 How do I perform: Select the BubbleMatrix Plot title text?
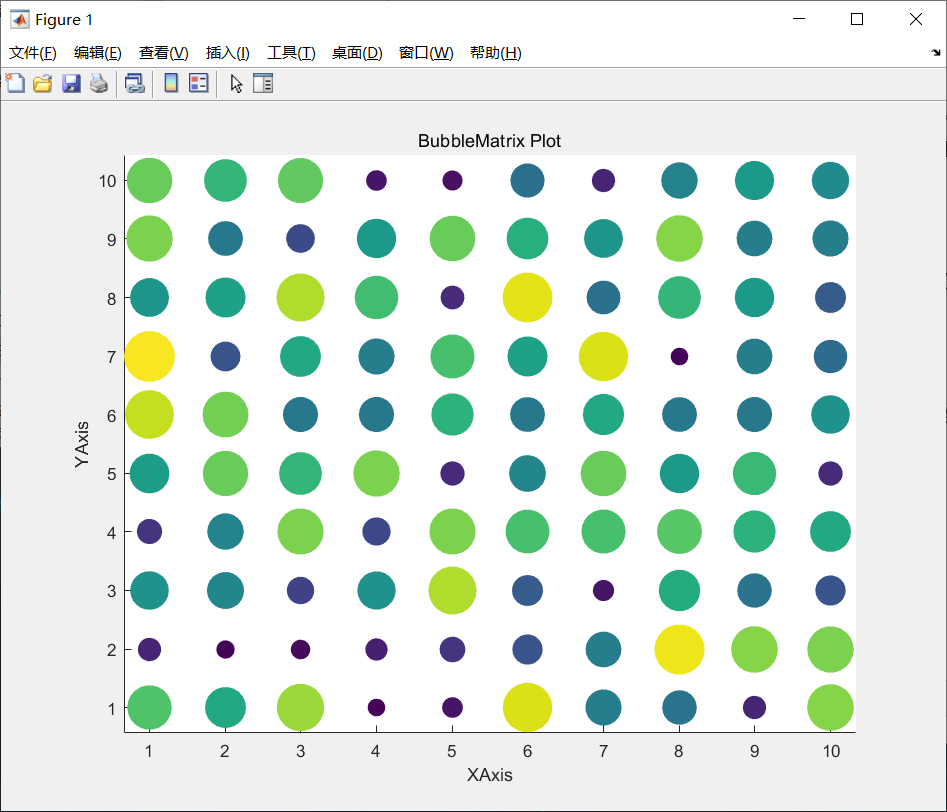489,141
